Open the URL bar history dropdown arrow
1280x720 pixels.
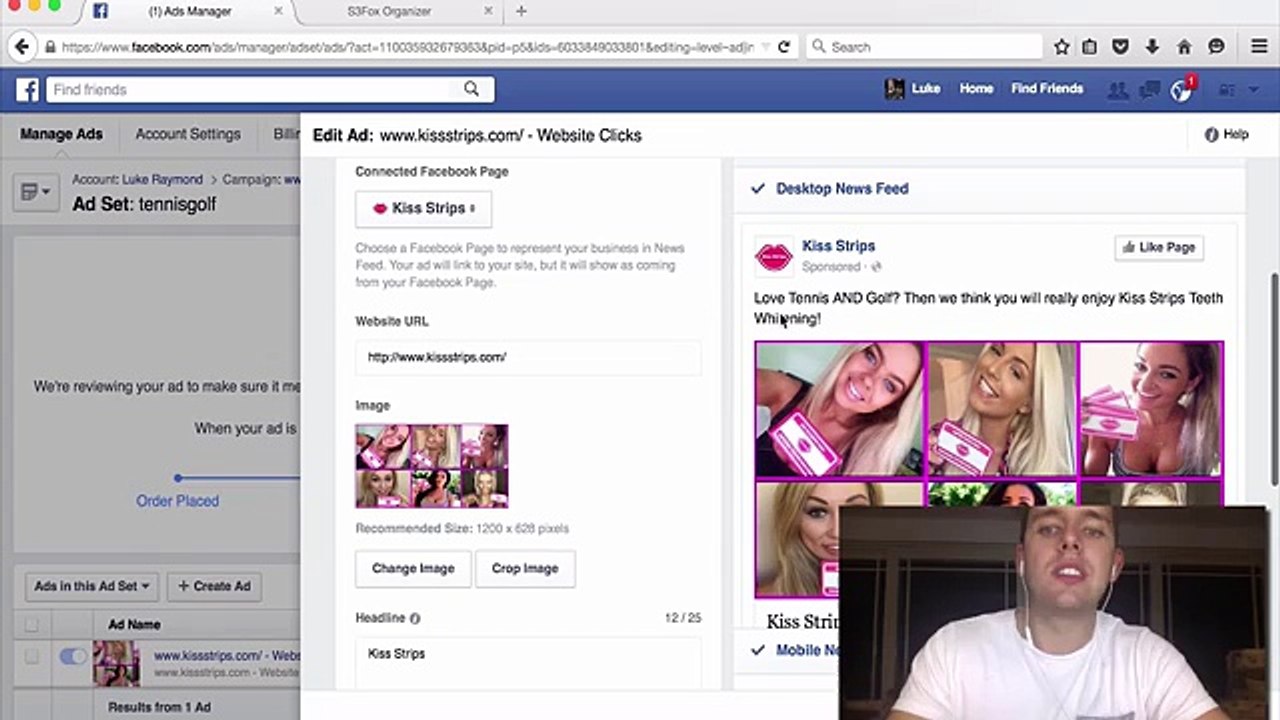coord(765,47)
